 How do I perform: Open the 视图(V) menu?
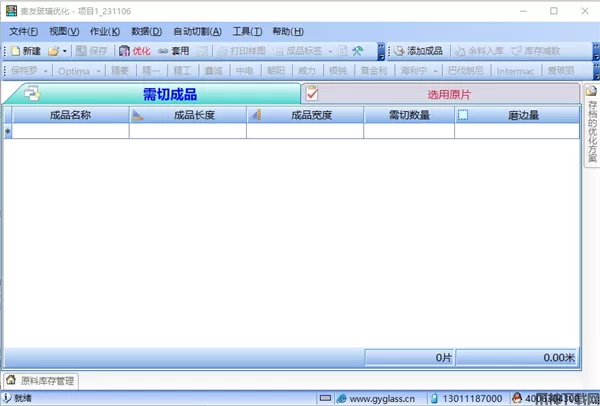[x=64, y=31]
